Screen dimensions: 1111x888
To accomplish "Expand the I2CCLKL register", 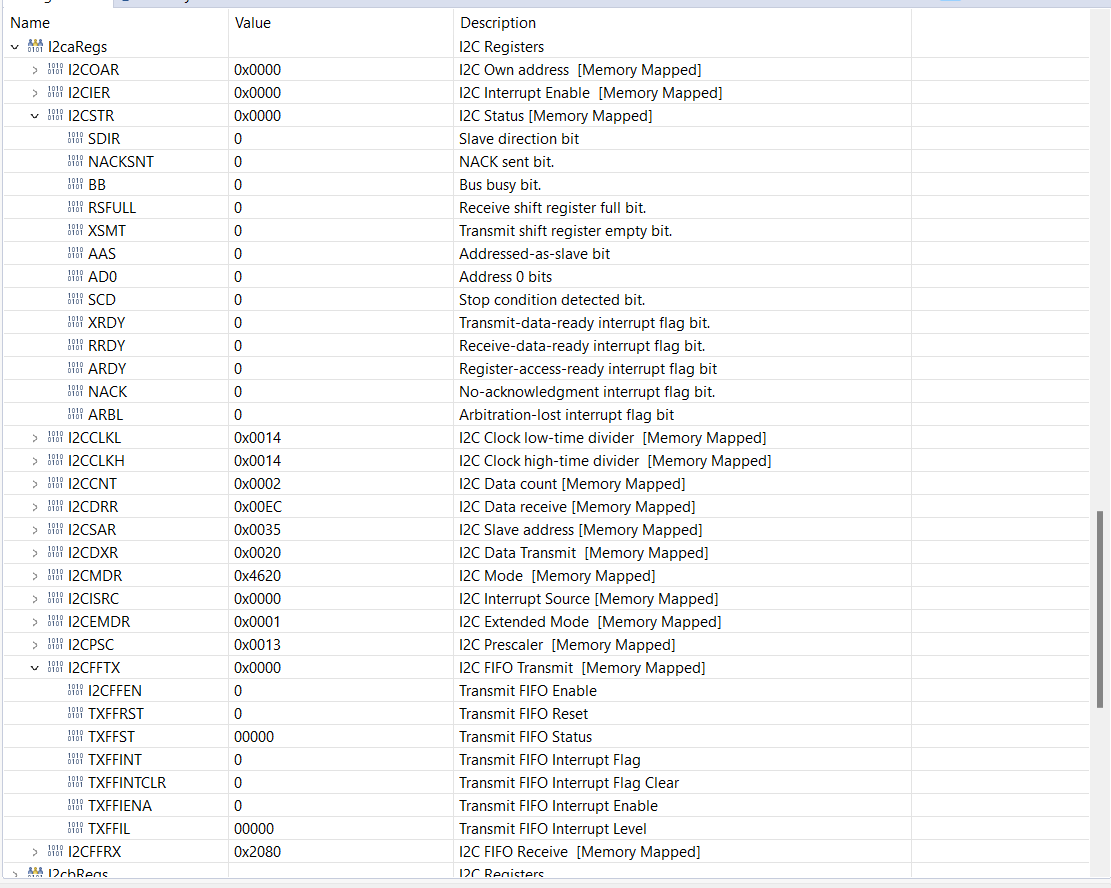I will click(35, 438).
